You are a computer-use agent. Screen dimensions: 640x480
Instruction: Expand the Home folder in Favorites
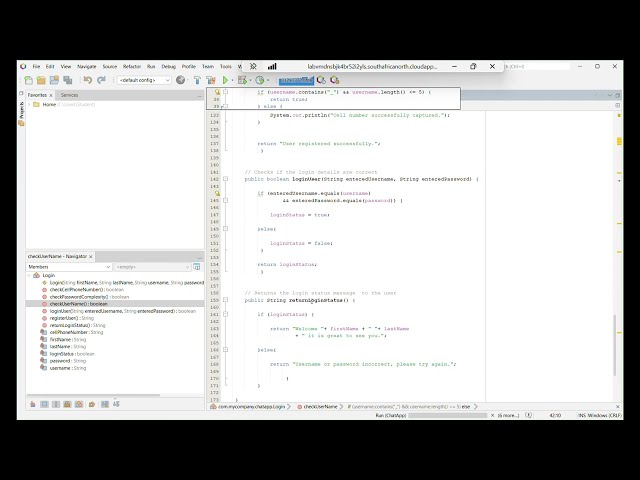(x=29, y=104)
